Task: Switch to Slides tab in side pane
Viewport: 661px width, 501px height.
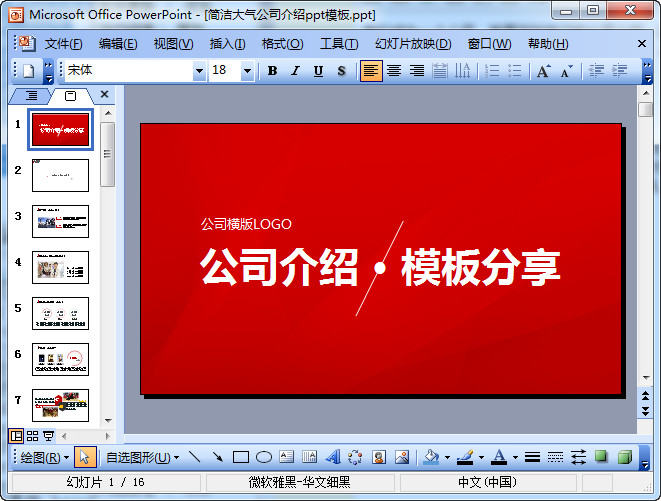Action: coord(70,96)
